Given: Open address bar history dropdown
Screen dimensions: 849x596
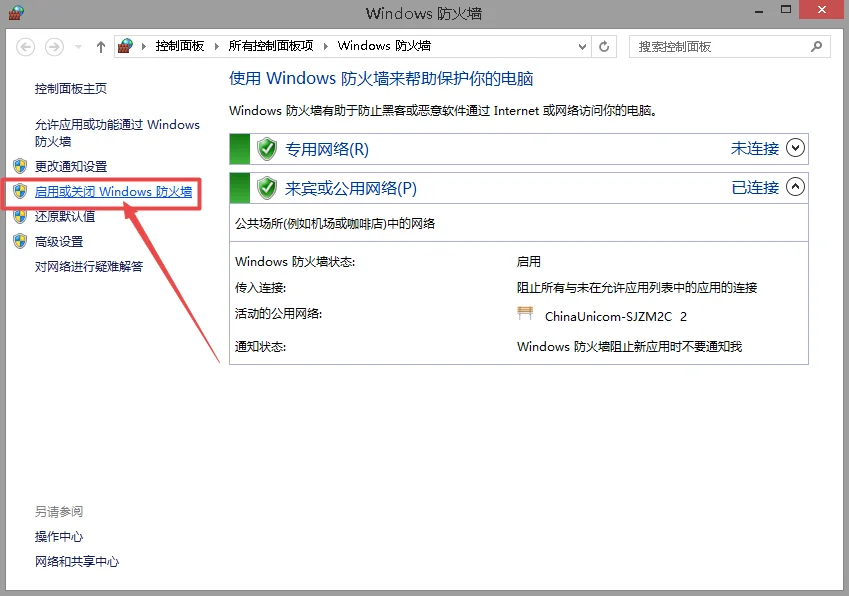Looking at the screenshot, I should [582, 47].
